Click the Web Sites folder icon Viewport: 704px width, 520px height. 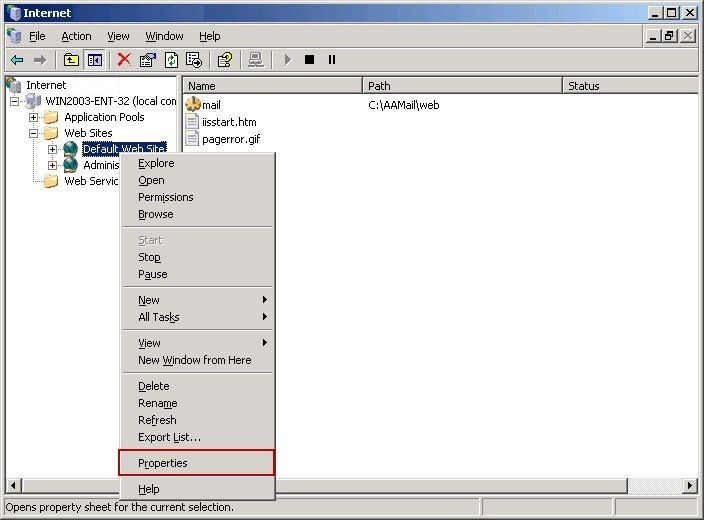coord(51,133)
